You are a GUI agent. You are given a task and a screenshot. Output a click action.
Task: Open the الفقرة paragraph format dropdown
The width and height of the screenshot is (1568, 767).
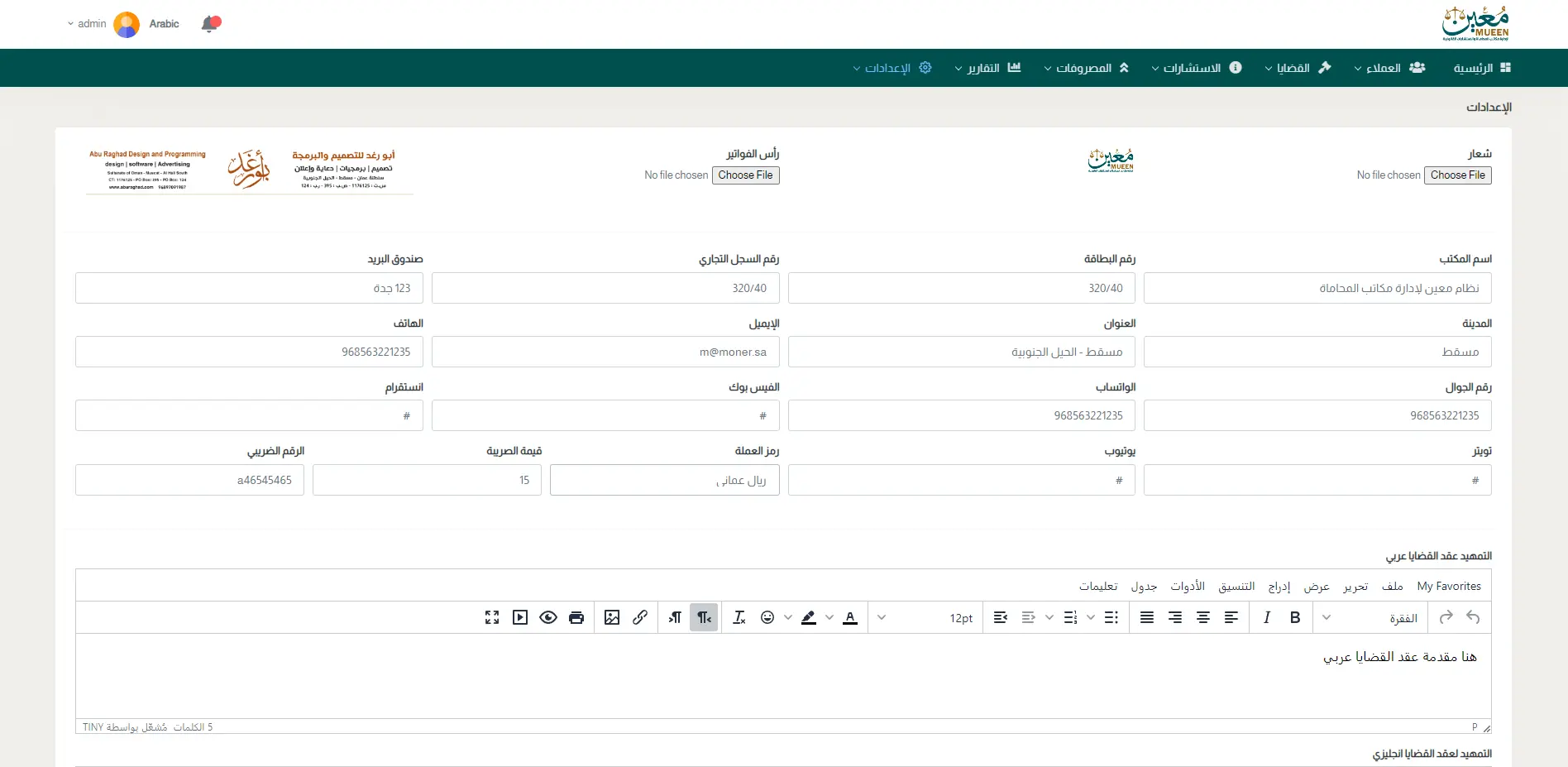pyautogui.click(x=1373, y=618)
